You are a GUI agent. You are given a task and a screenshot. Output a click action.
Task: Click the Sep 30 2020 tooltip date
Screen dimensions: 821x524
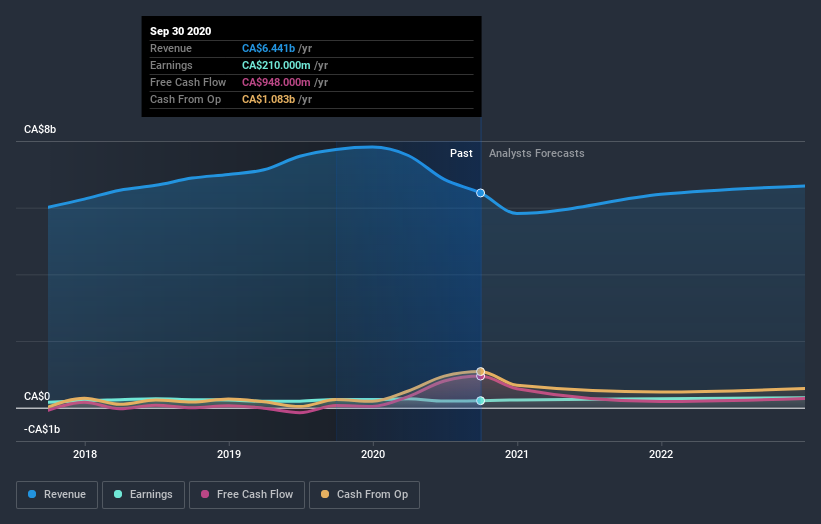[x=181, y=31]
